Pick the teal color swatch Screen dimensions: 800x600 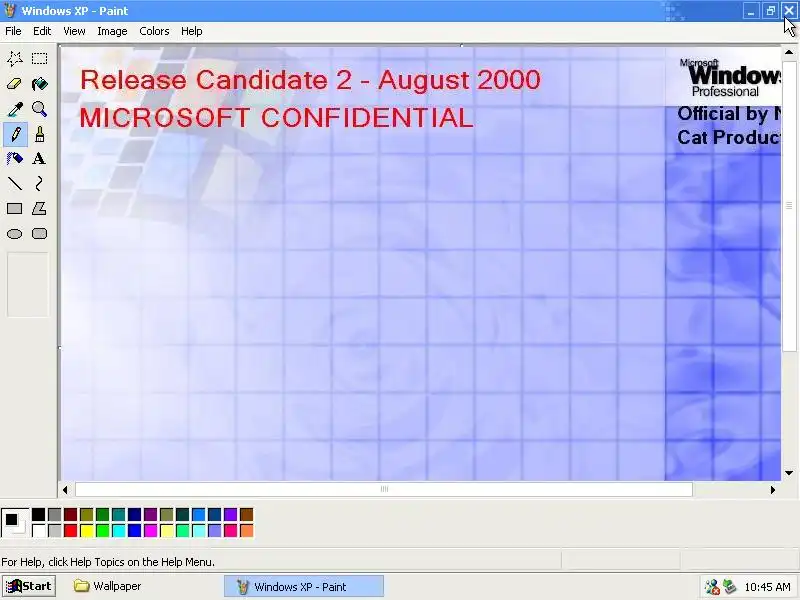pos(118,514)
